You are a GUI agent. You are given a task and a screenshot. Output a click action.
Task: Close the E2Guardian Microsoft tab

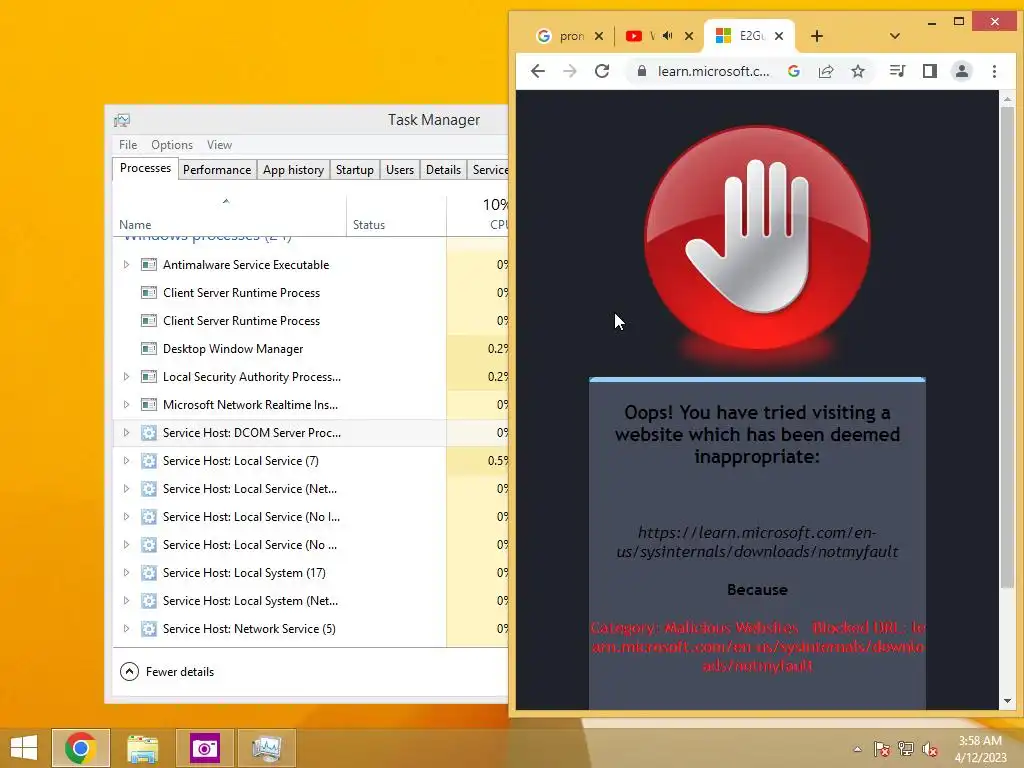779,36
